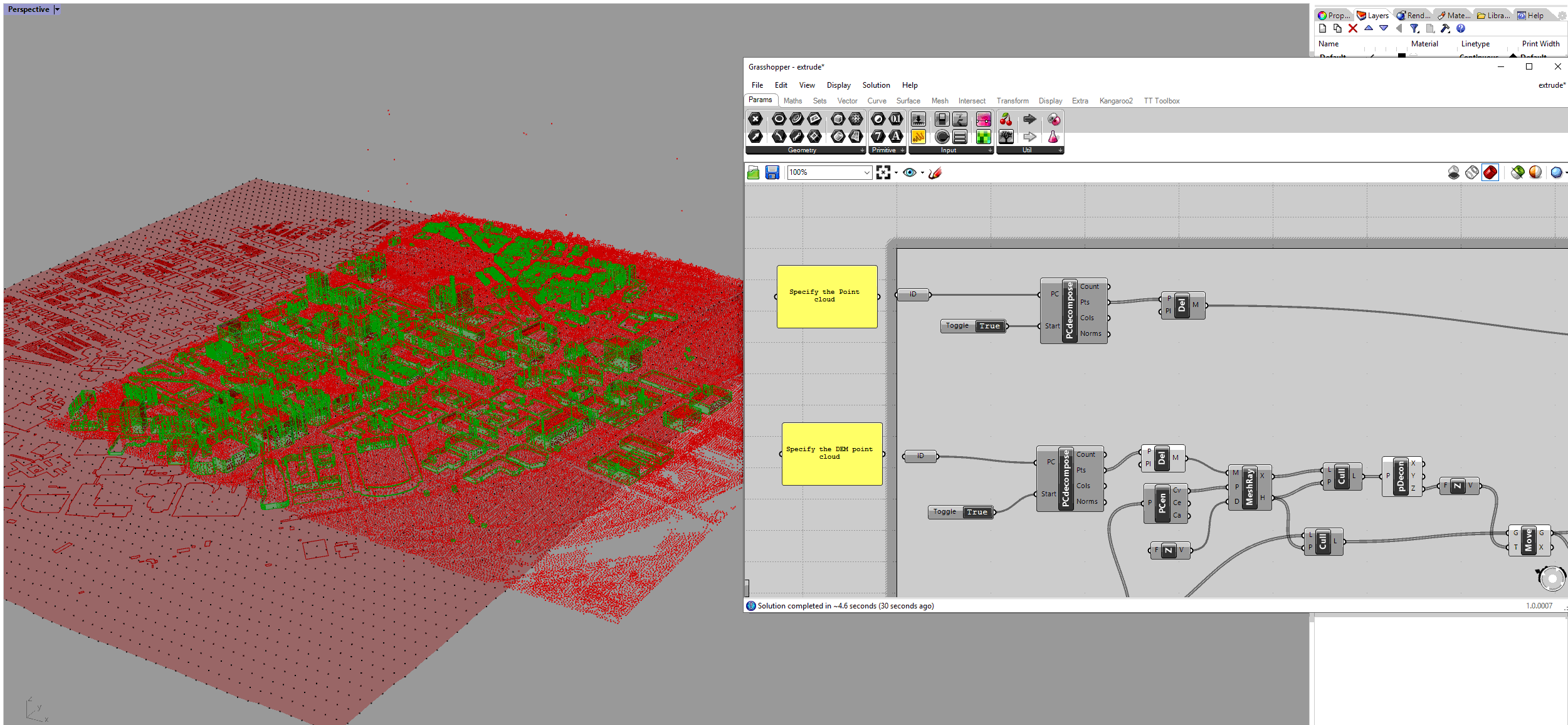Expand the Geometry panel group
The width and height of the screenshot is (1568, 725).
(862, 150)
